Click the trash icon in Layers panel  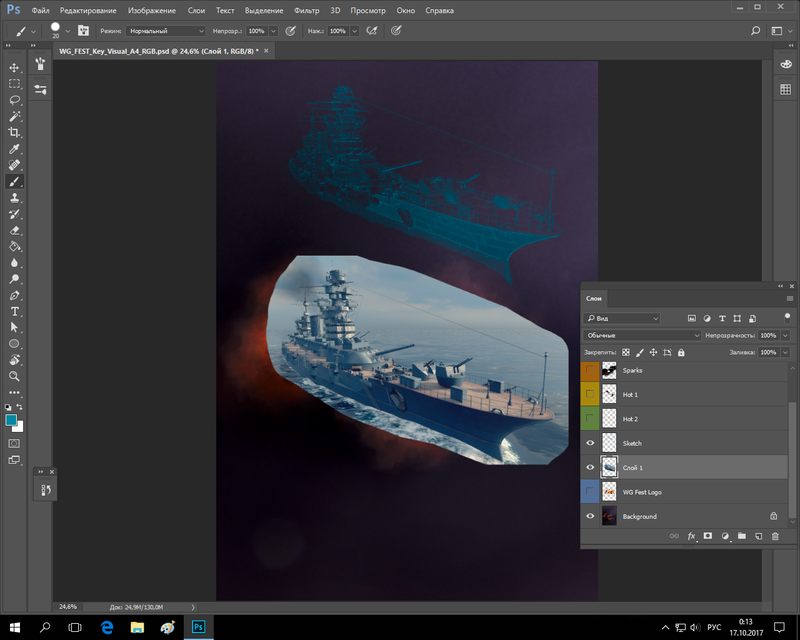pos(775,536)
